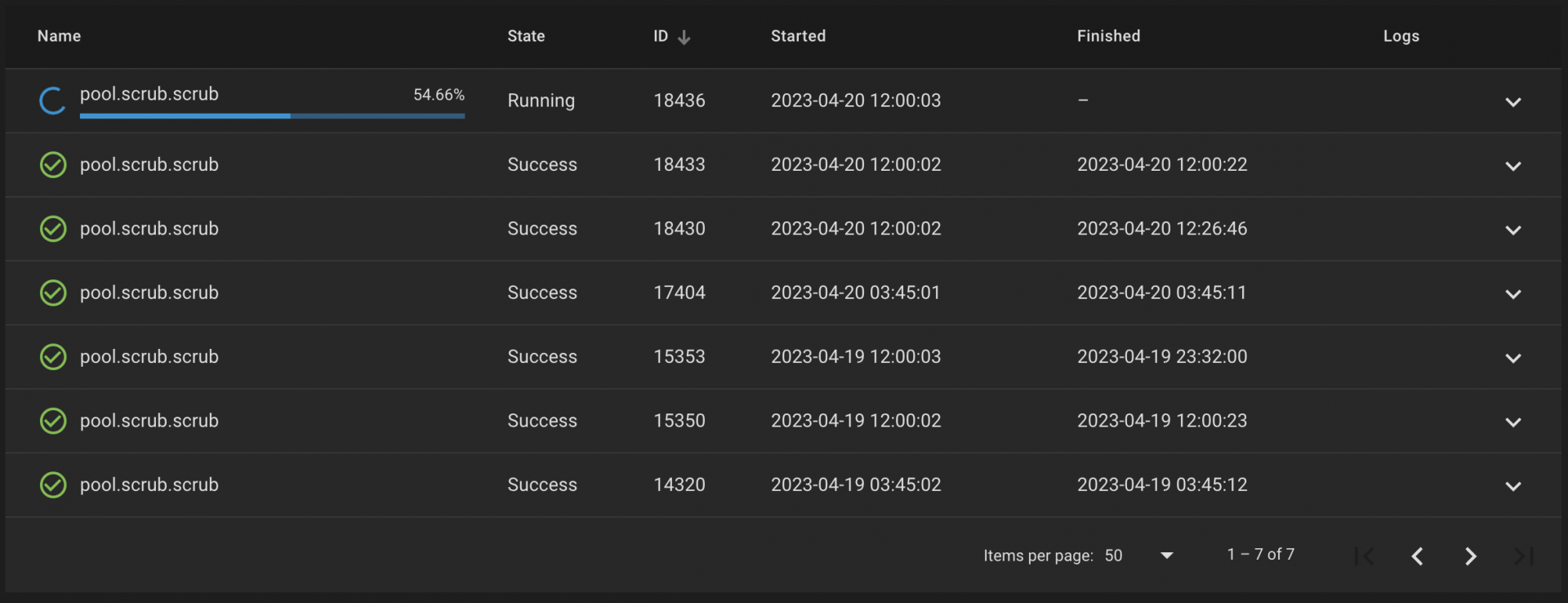Click the success checkmark icon for job 17404
Viewport: 1568px width, 603px height.
(x=53, y=293)
